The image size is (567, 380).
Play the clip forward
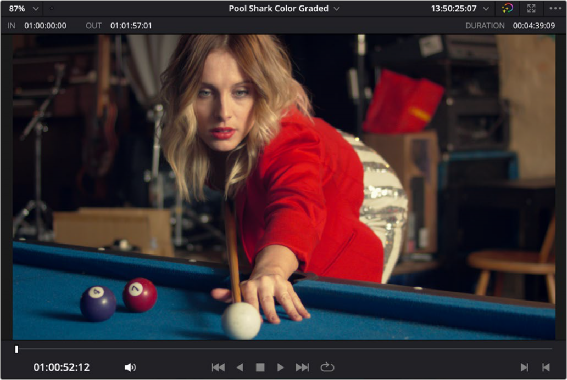(280, 367)
